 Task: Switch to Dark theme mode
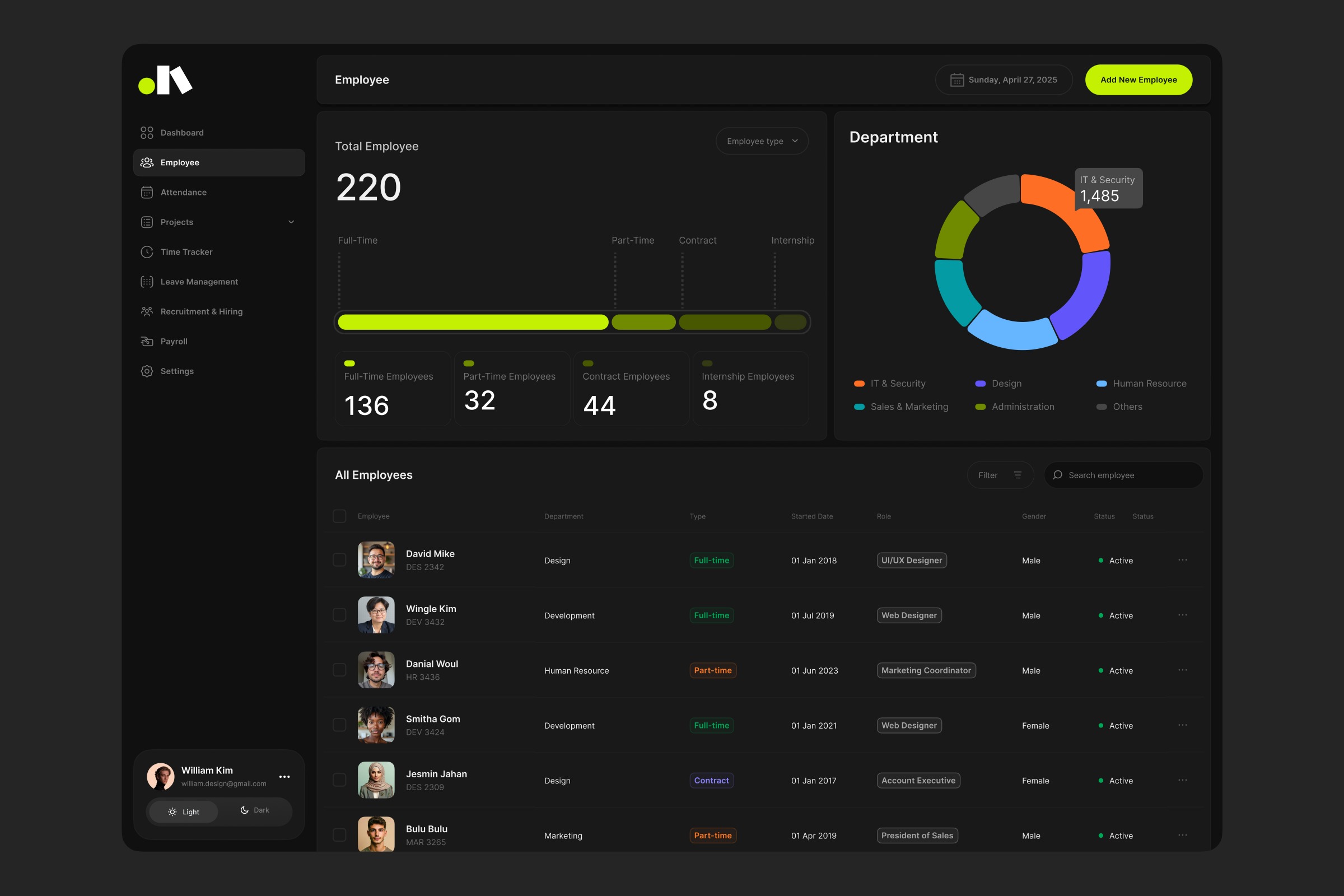click(255, 810)
